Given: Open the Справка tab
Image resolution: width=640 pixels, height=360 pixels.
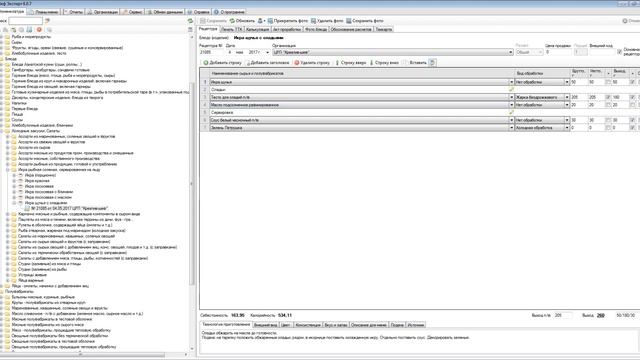Looking at the screenshot, I should pos(198,12).
